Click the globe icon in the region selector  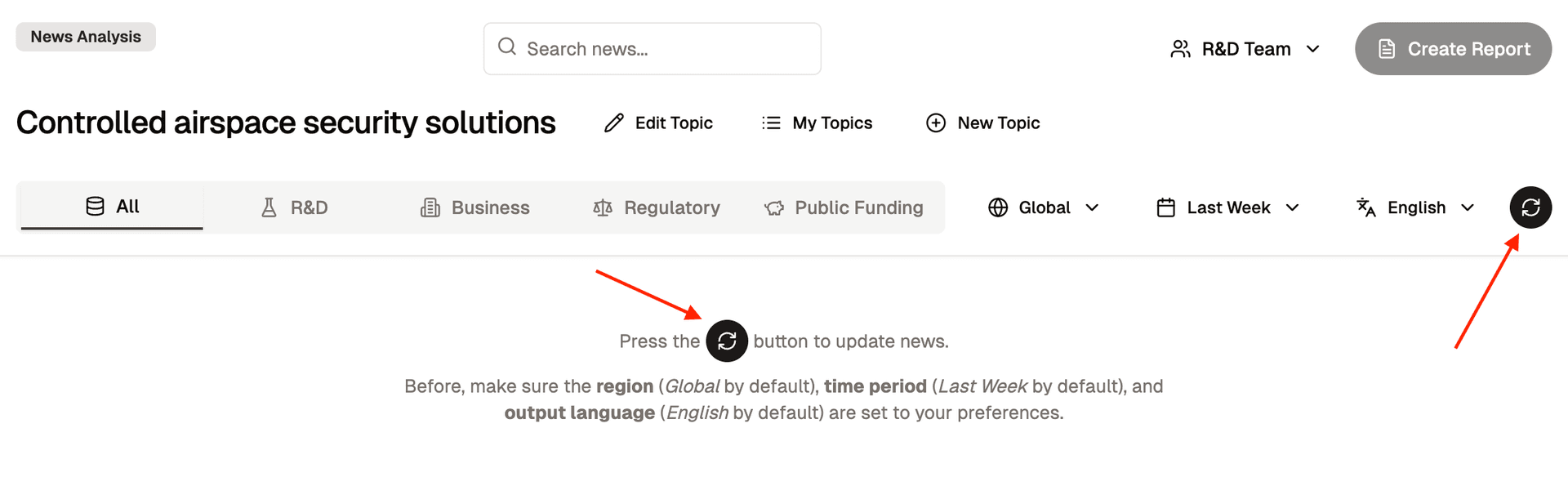(x=998, y=207)
